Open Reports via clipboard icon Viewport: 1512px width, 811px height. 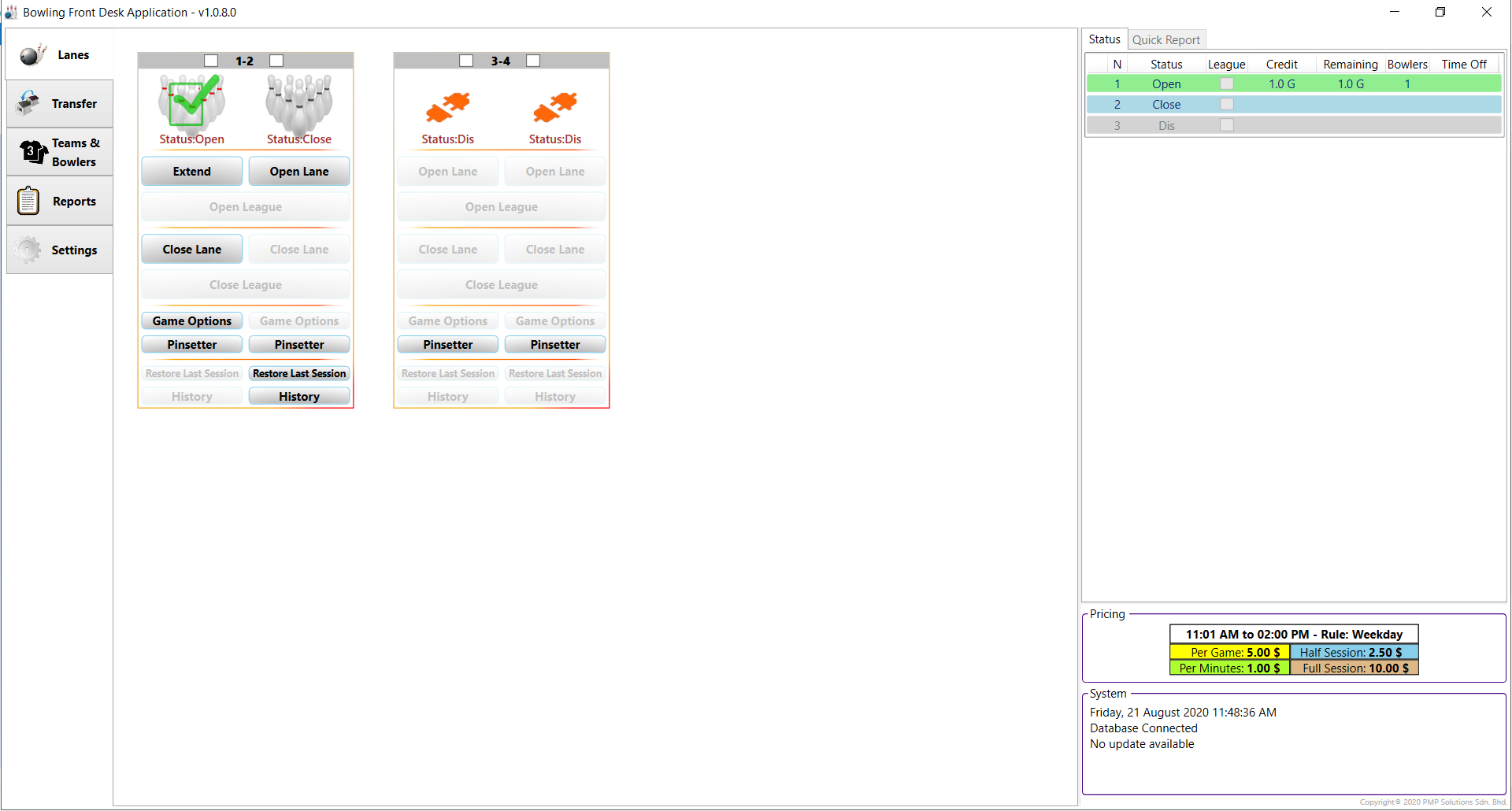[28, 200]
